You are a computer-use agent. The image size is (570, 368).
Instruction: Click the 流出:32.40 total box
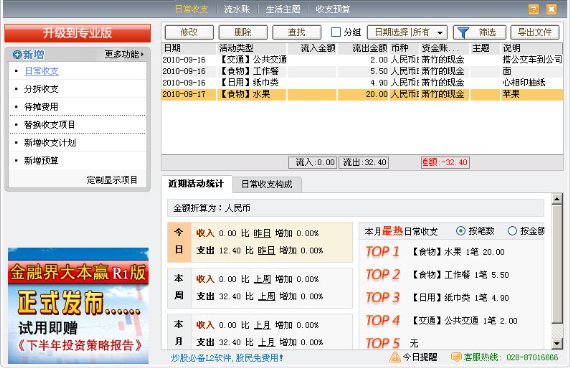pos(364,162)
